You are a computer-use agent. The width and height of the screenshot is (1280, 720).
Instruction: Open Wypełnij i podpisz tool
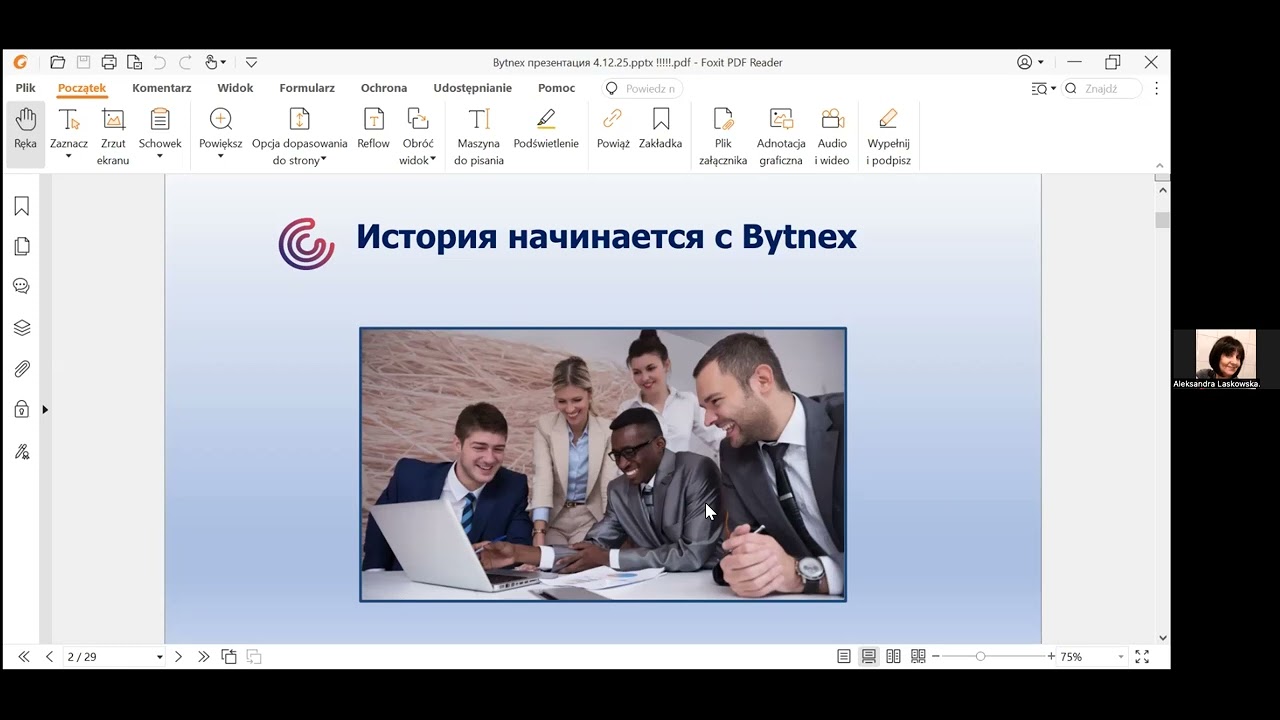coord(888,135)
